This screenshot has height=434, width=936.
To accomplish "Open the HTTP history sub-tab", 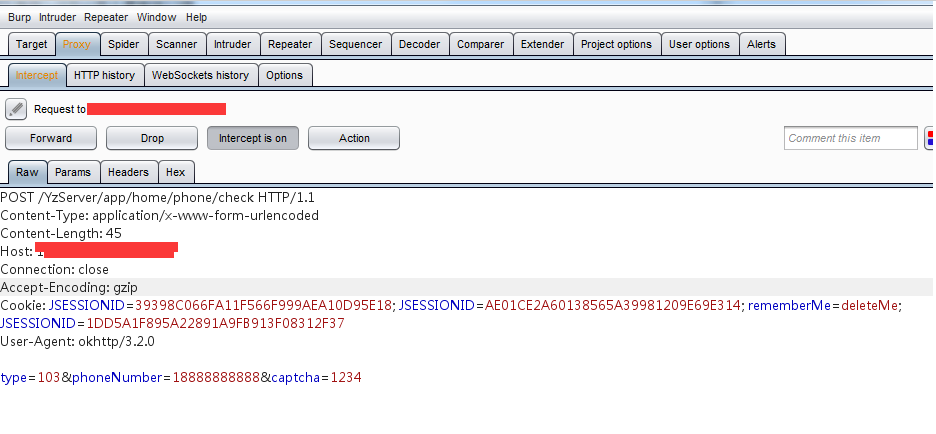I will coord(104,75).
